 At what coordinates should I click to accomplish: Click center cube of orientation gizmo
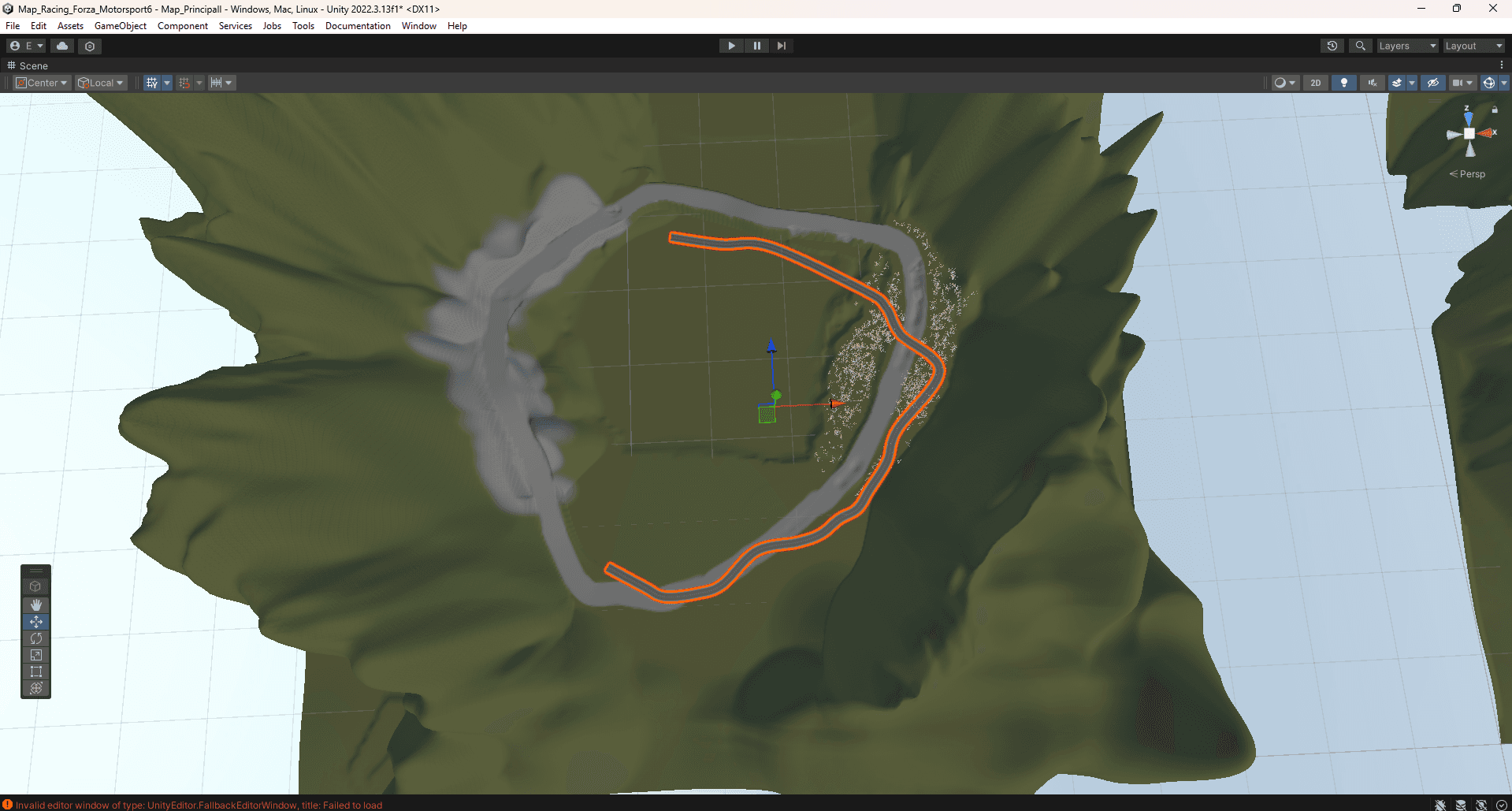[1469, 134]
